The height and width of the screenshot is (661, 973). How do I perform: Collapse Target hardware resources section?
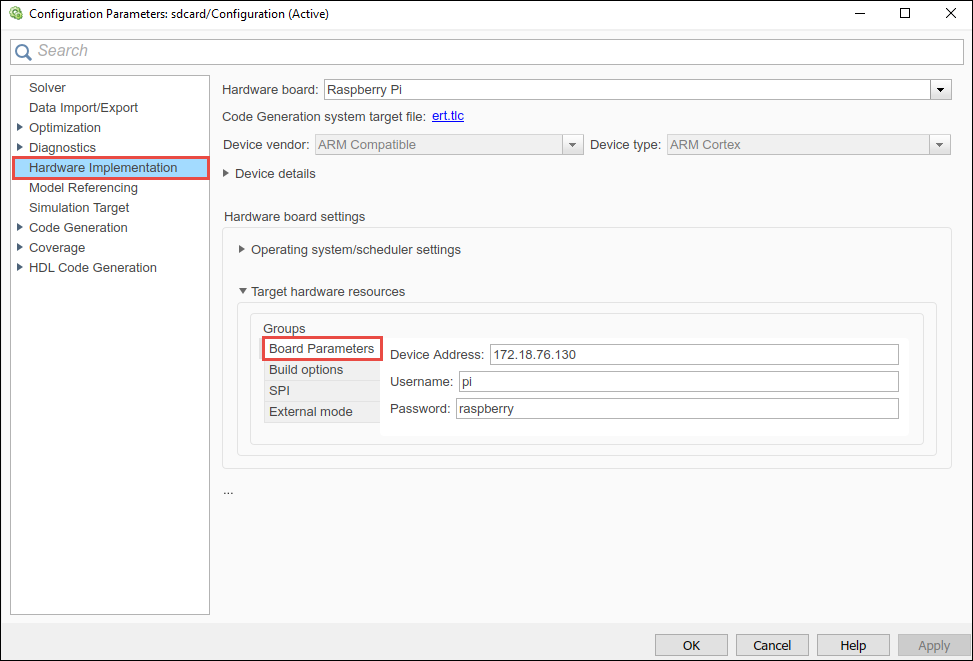(242, 292)
